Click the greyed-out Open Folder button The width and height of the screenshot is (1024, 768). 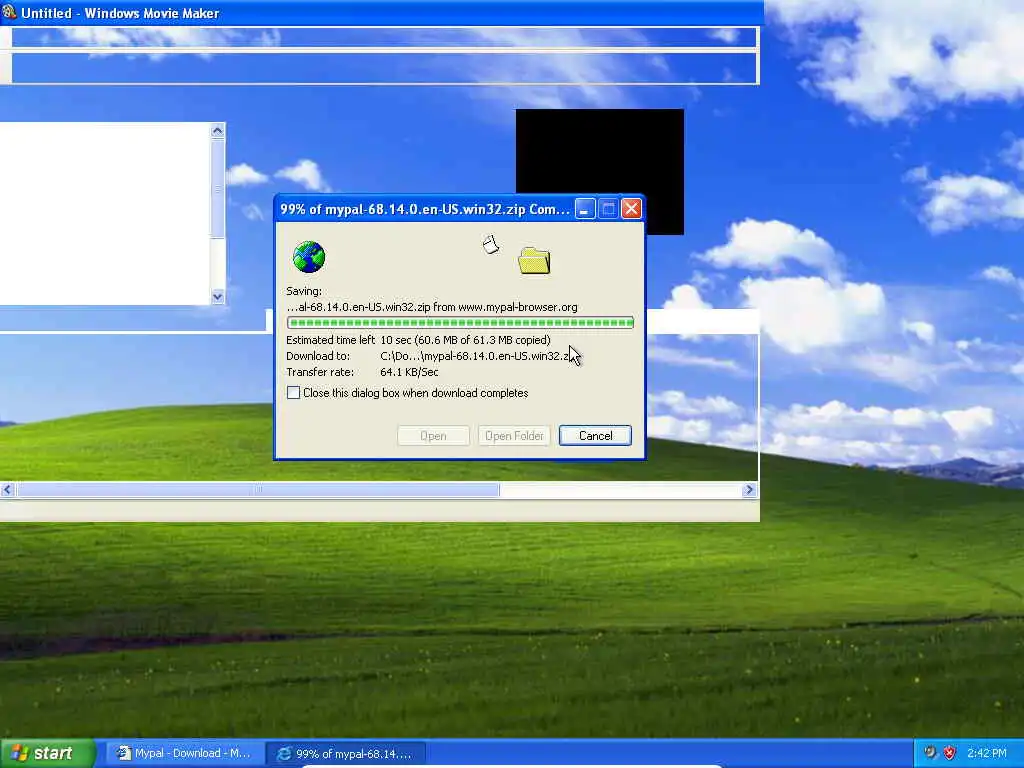514,436
